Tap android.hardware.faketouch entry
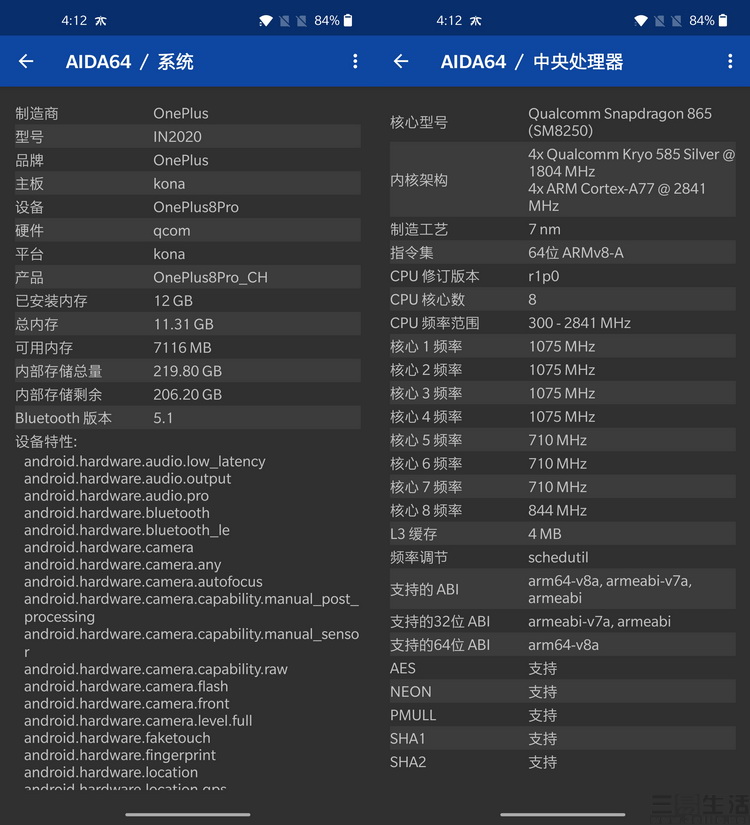The height and width of the screenshot is (825, 750). tap(117, 738)
